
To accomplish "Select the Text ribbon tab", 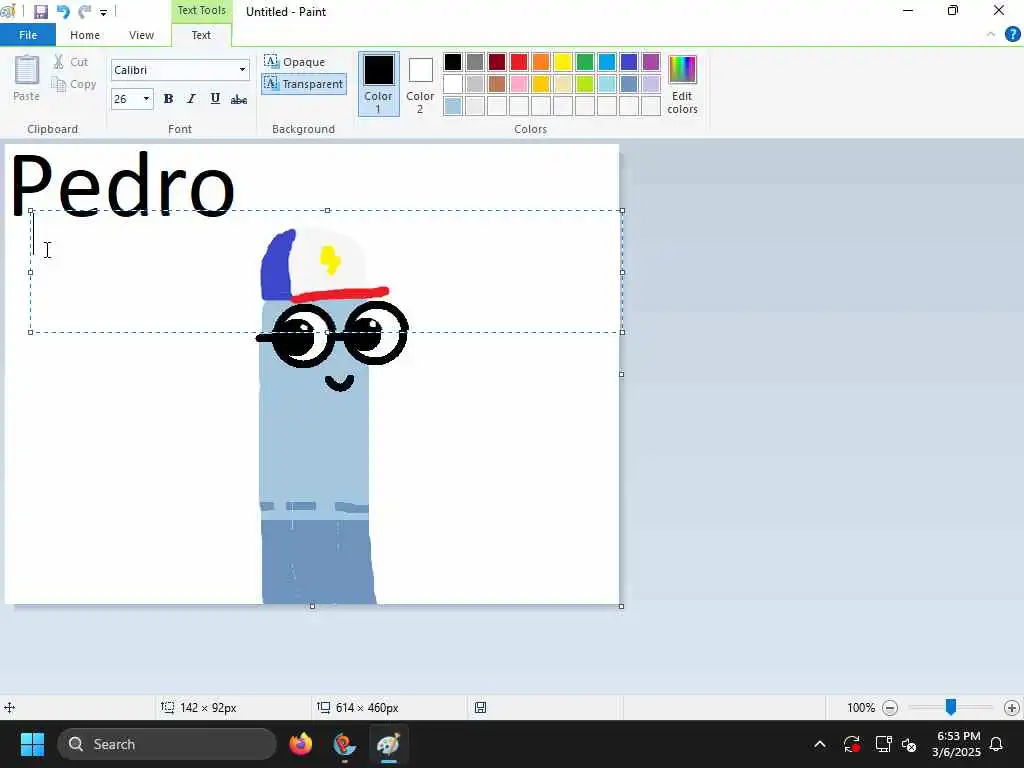I will point(201,35).
